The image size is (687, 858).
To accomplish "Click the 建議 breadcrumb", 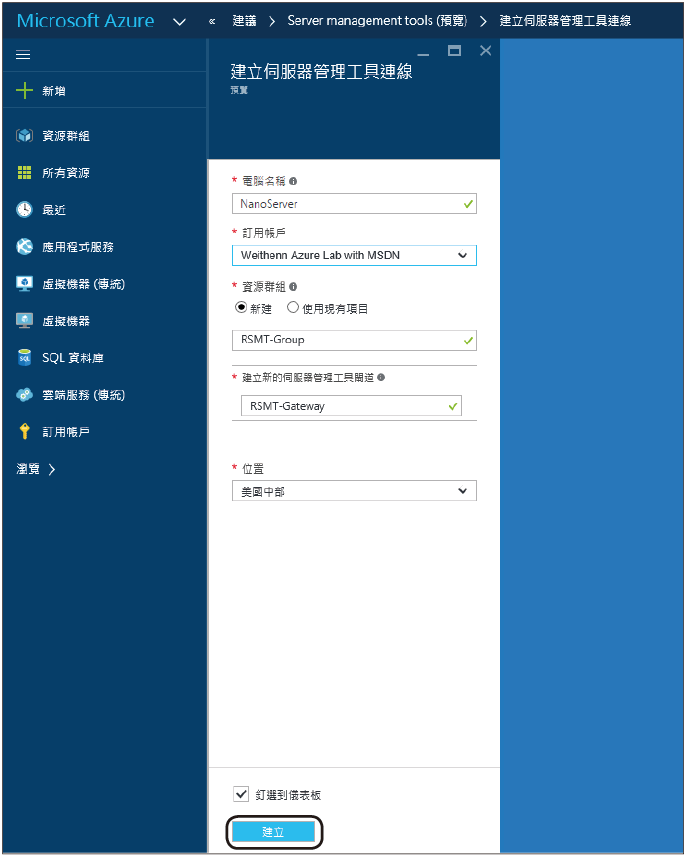I will pos(244,21).
